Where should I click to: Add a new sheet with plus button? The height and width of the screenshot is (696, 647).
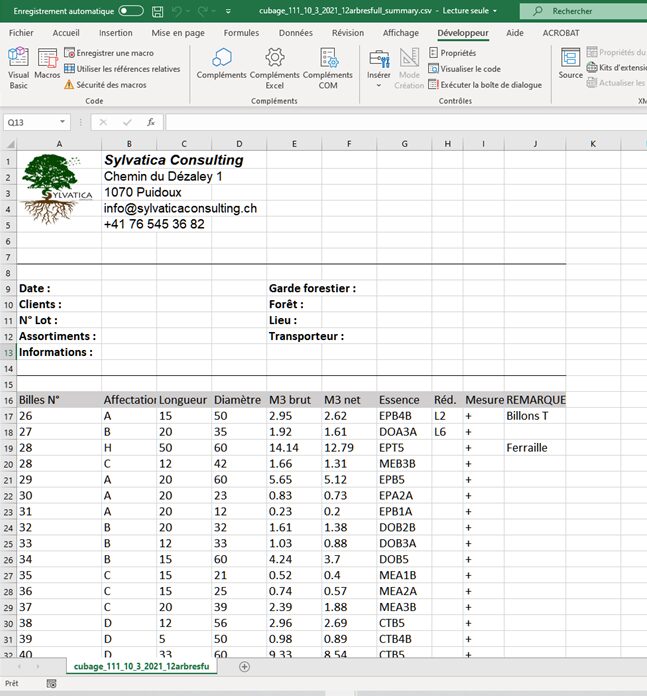click(x=245, y=666)
